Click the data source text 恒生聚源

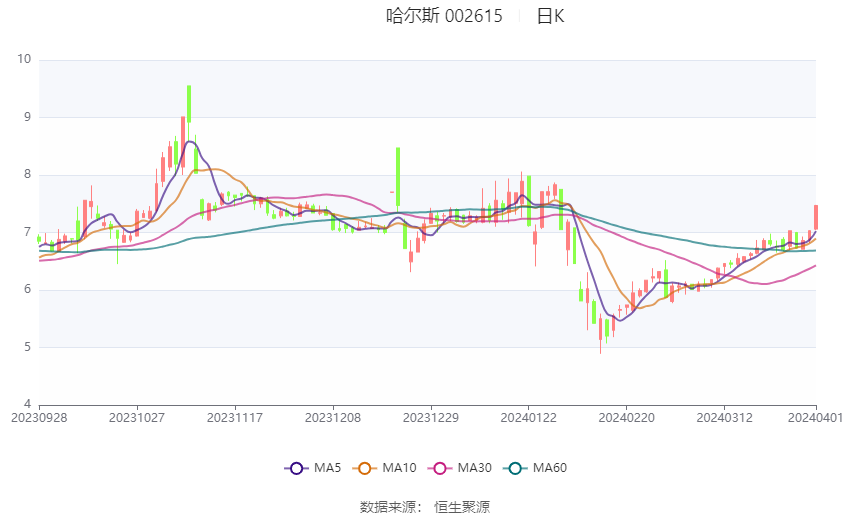(x=462, y=507)
